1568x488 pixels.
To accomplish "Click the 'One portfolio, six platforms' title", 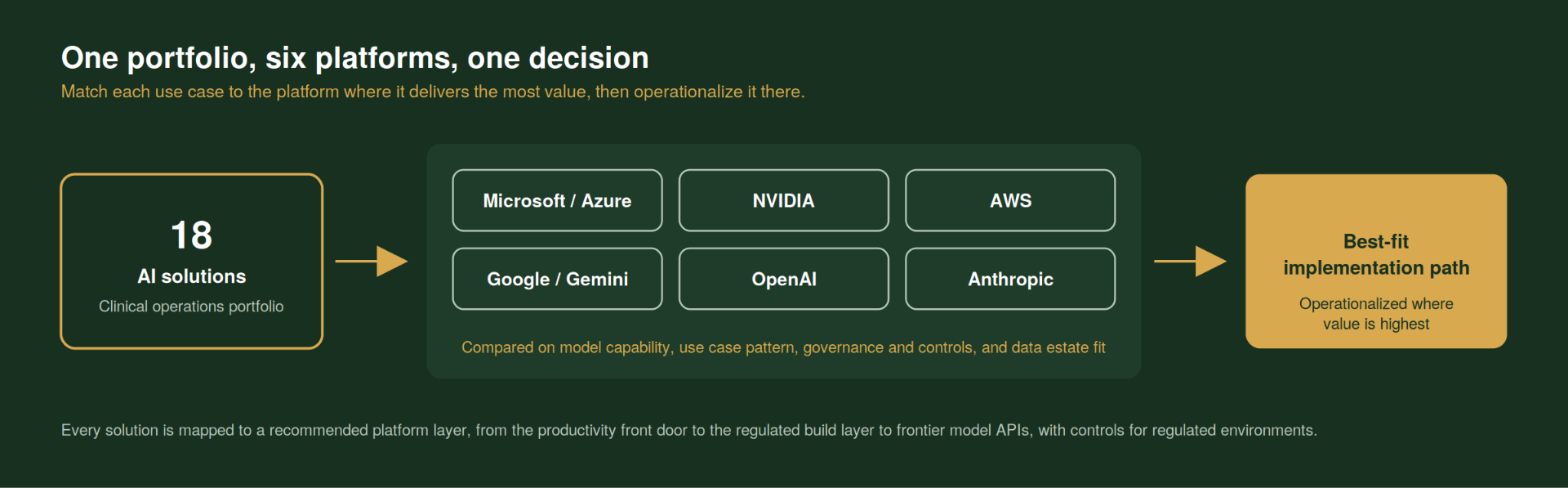I will click(x=355, y=58).
